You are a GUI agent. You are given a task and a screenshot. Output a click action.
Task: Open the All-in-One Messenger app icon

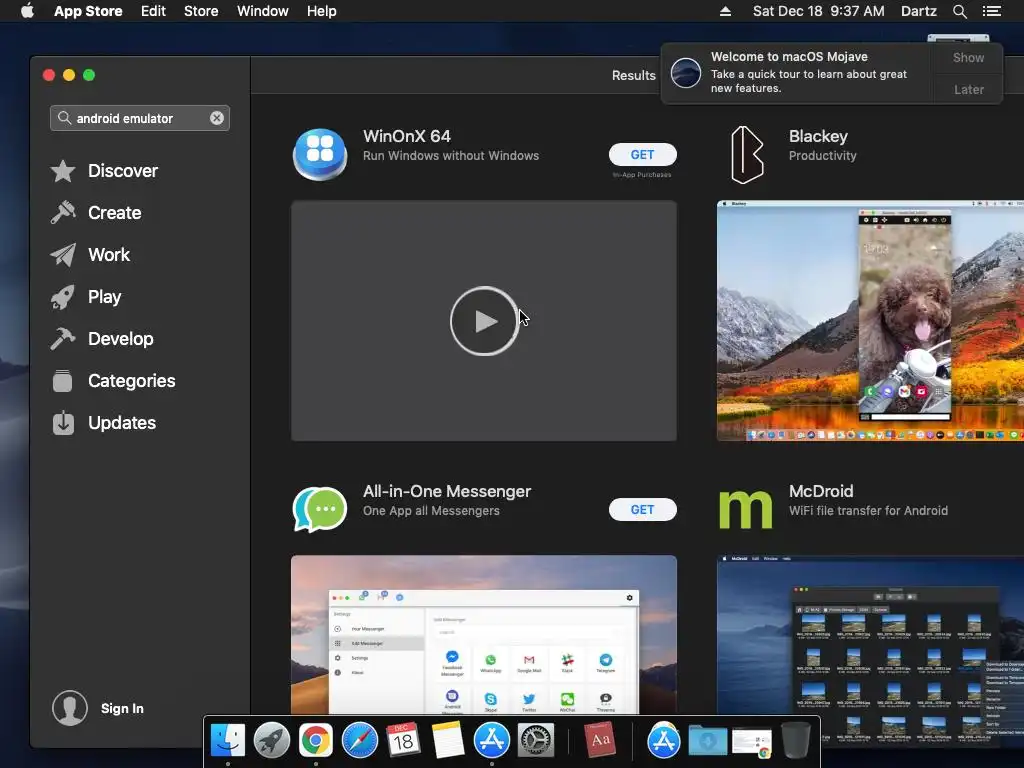(x=320, y=509)
